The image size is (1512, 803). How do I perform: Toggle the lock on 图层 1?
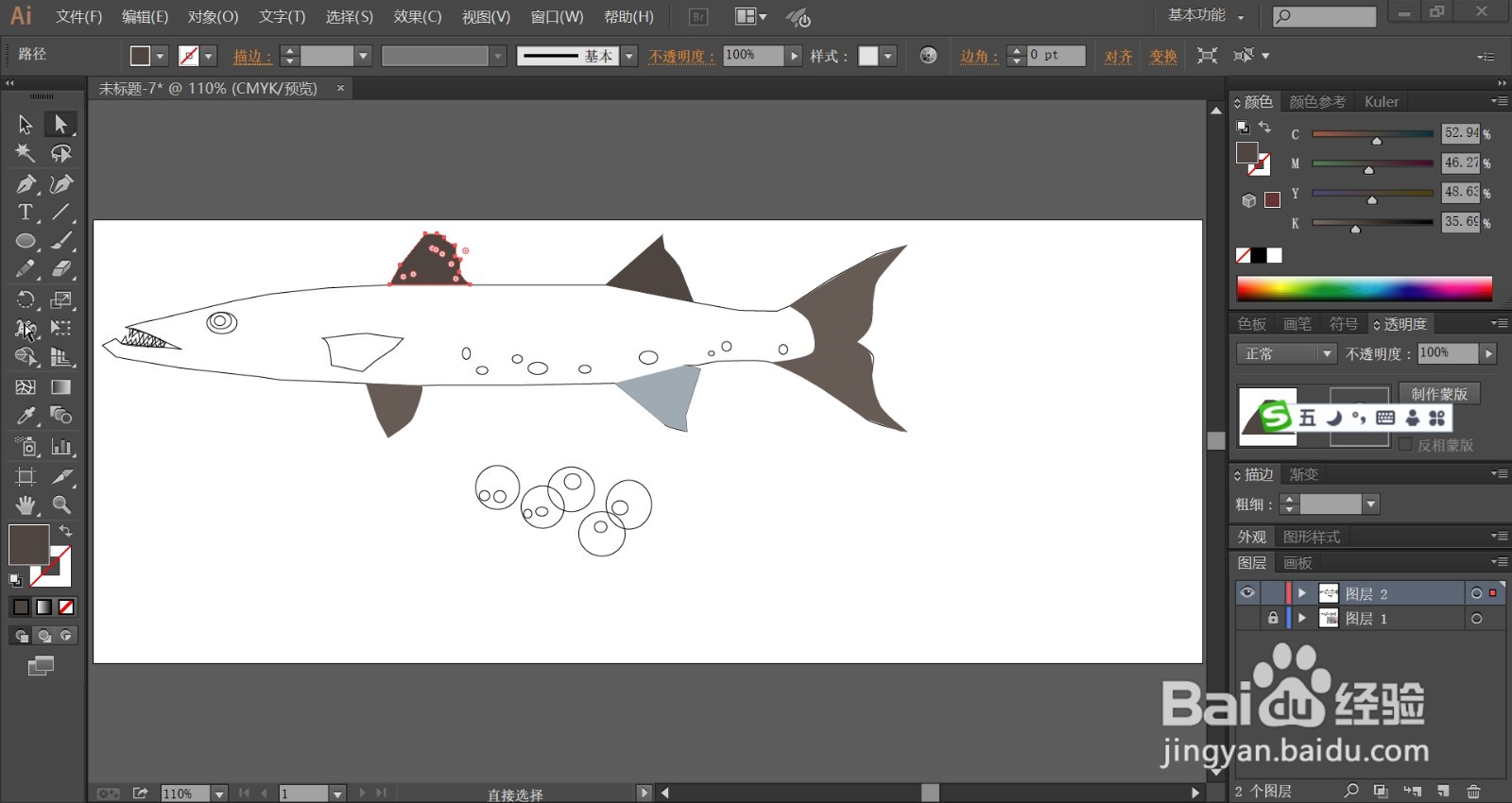tap(1273, 618)
